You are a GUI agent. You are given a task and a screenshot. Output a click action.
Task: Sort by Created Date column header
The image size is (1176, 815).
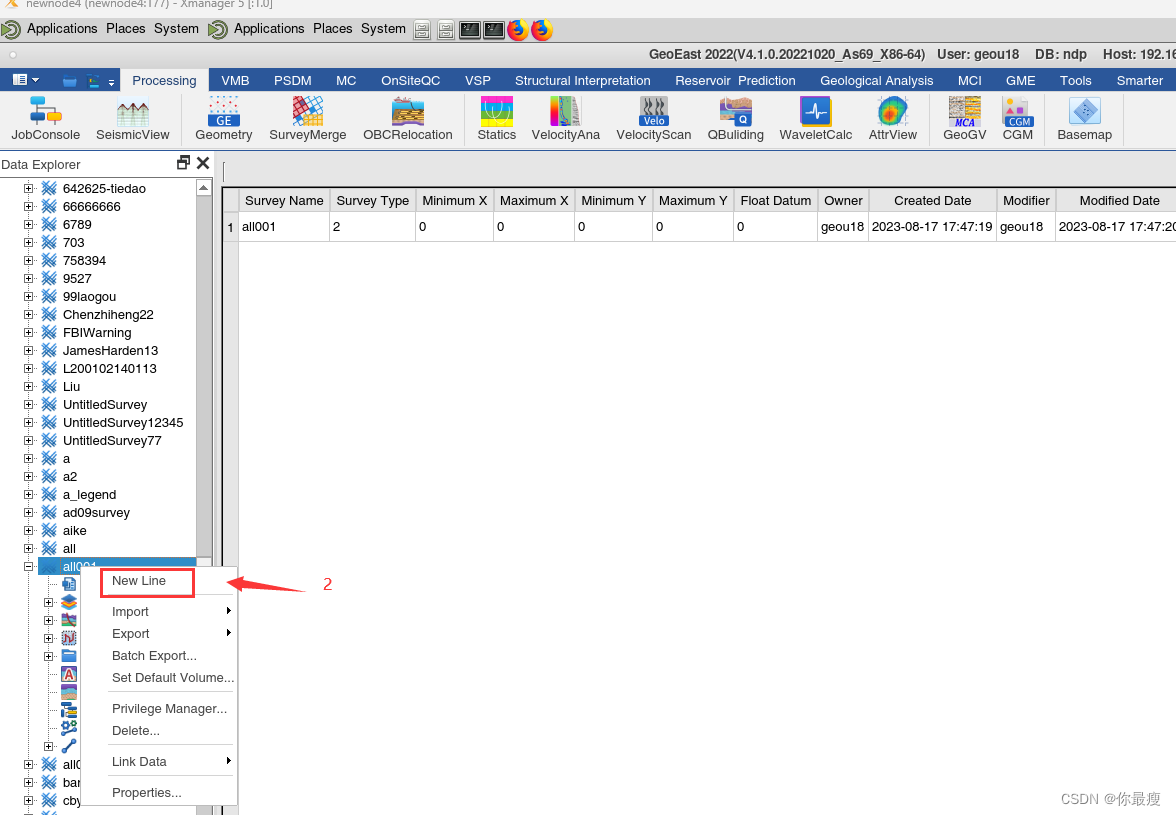pyautogui.click(x=932, y=200)
